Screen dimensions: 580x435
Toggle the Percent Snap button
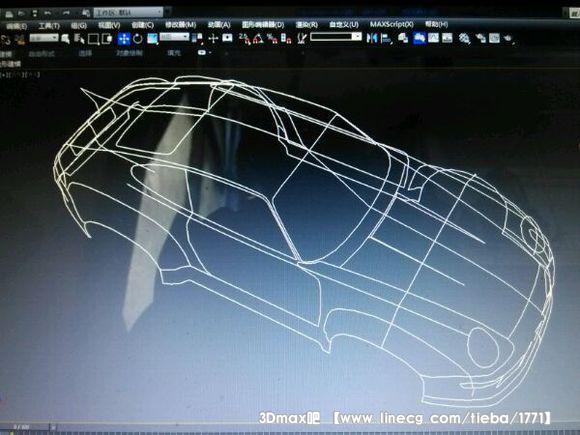(272, 38)
